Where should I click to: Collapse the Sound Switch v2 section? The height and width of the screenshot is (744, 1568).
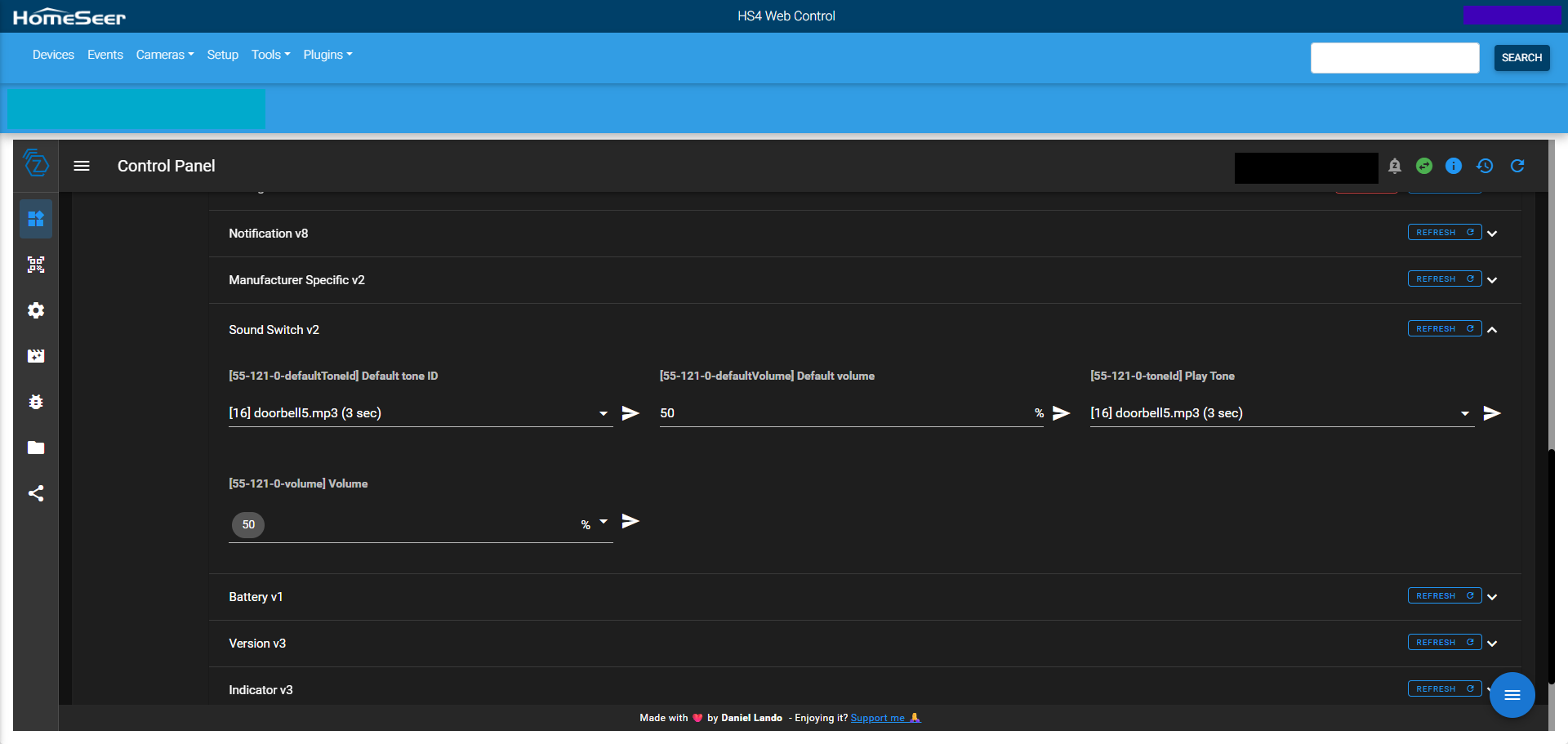(x=1492, y=330)
